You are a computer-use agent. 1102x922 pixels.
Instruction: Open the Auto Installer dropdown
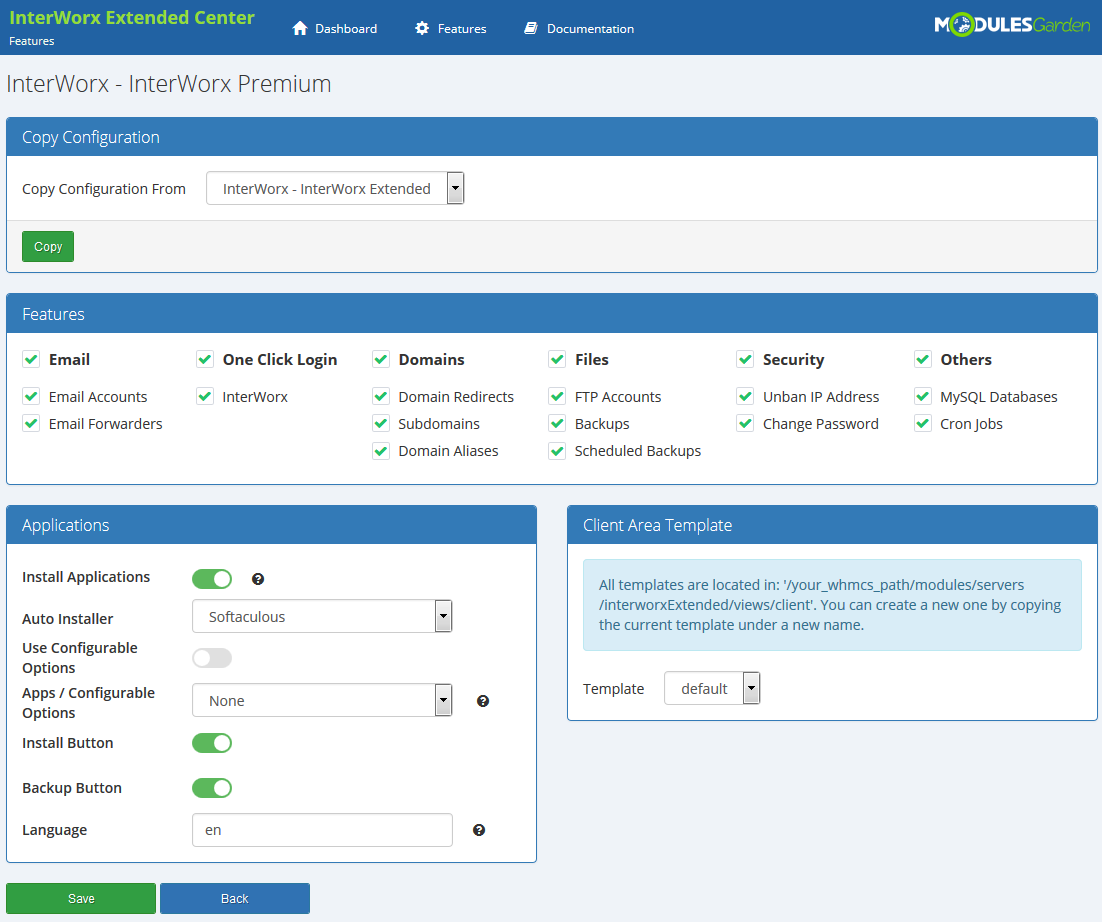coord(322,616)
